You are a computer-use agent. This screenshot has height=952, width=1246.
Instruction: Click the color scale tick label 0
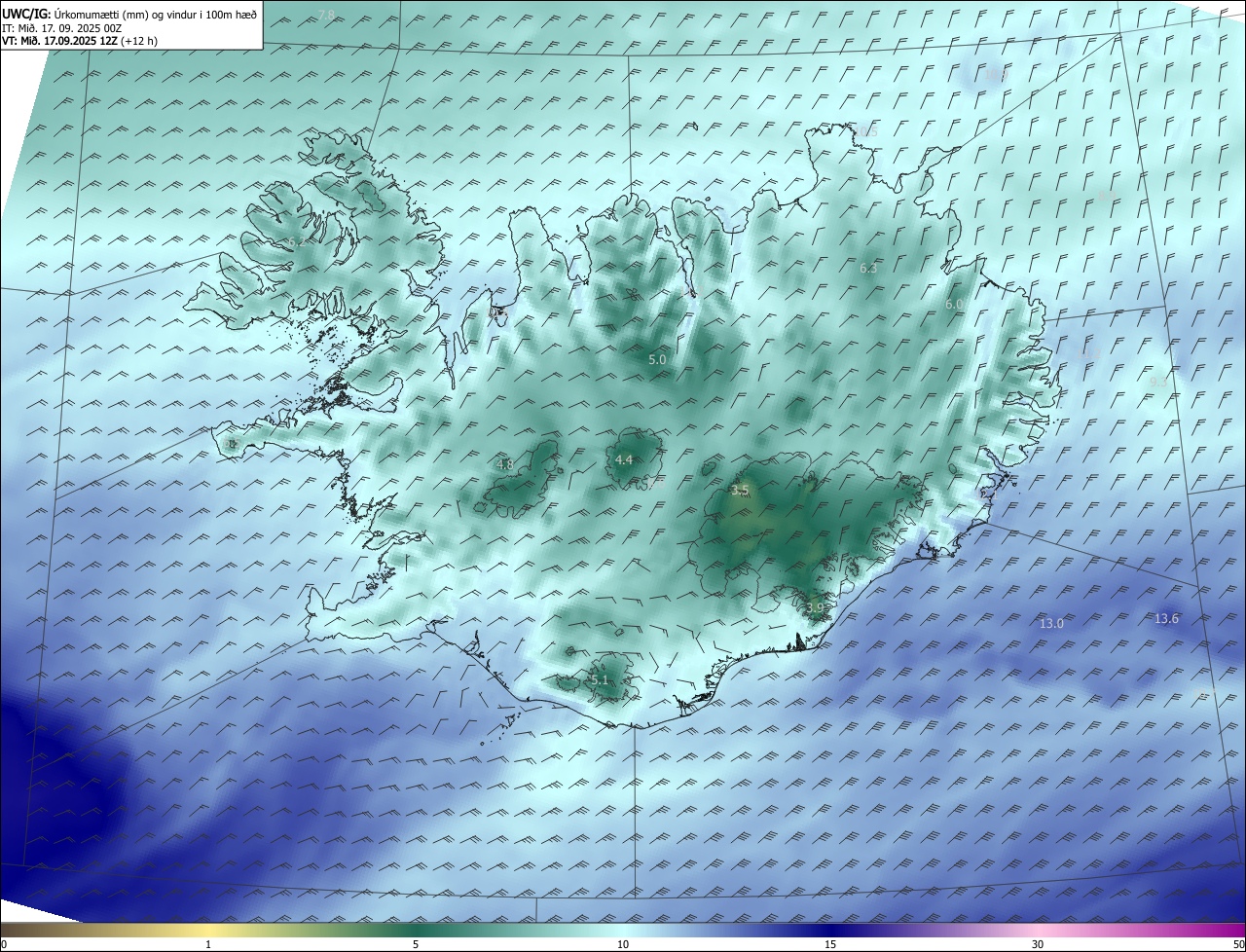click(4, 944)
